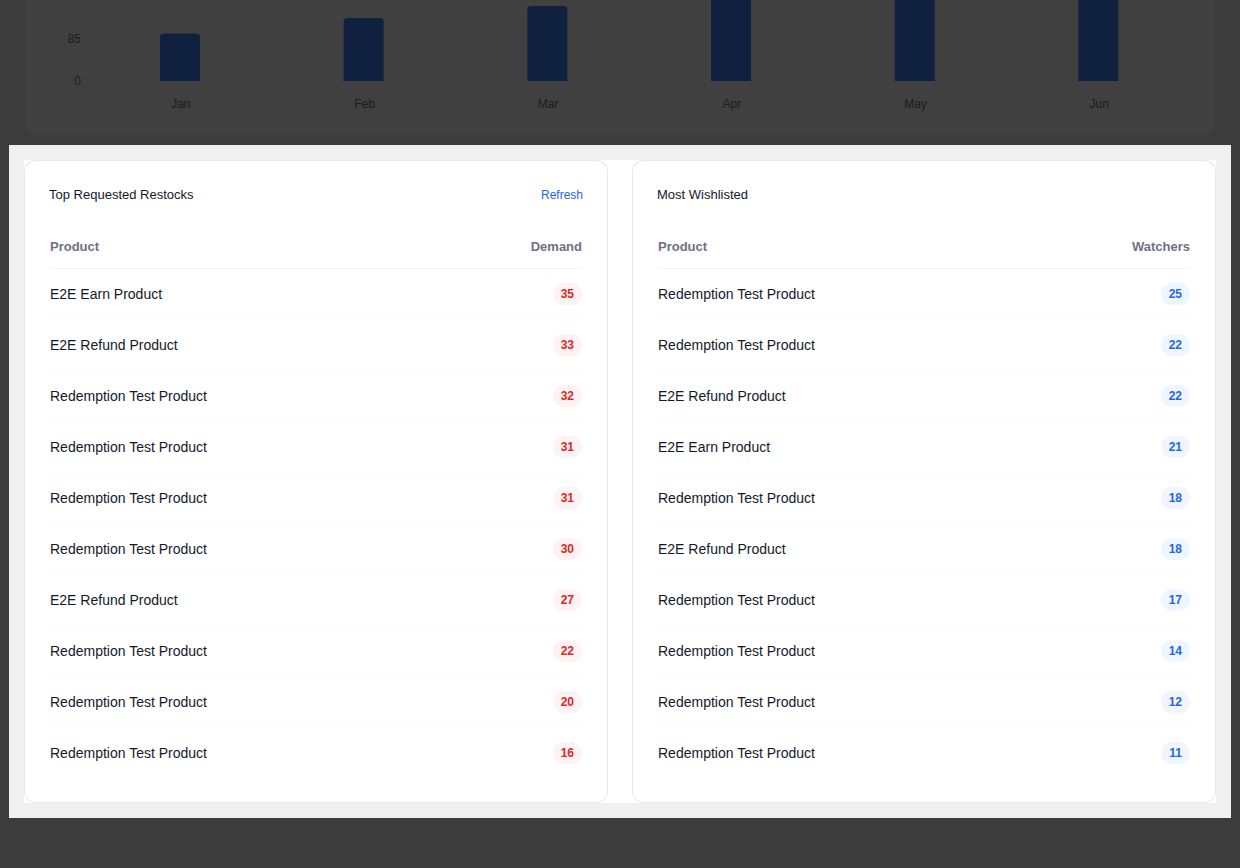Viewport: 1240px width, 868px height.
Task: Click the Mar bar in the chart
Action: tap(547, 43)
